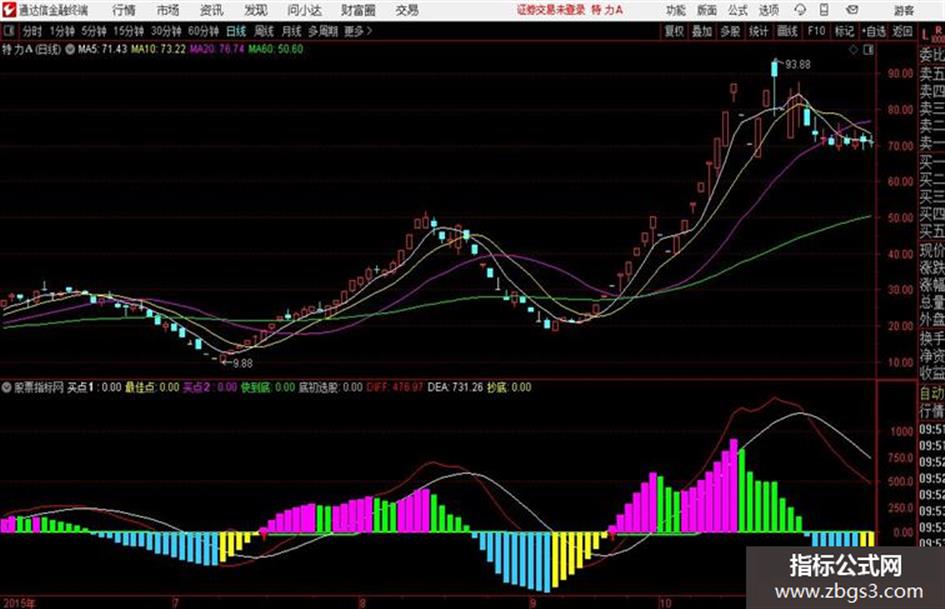Click the 游客 user label
The image size is (945, 609).
(x=903, y=10)
